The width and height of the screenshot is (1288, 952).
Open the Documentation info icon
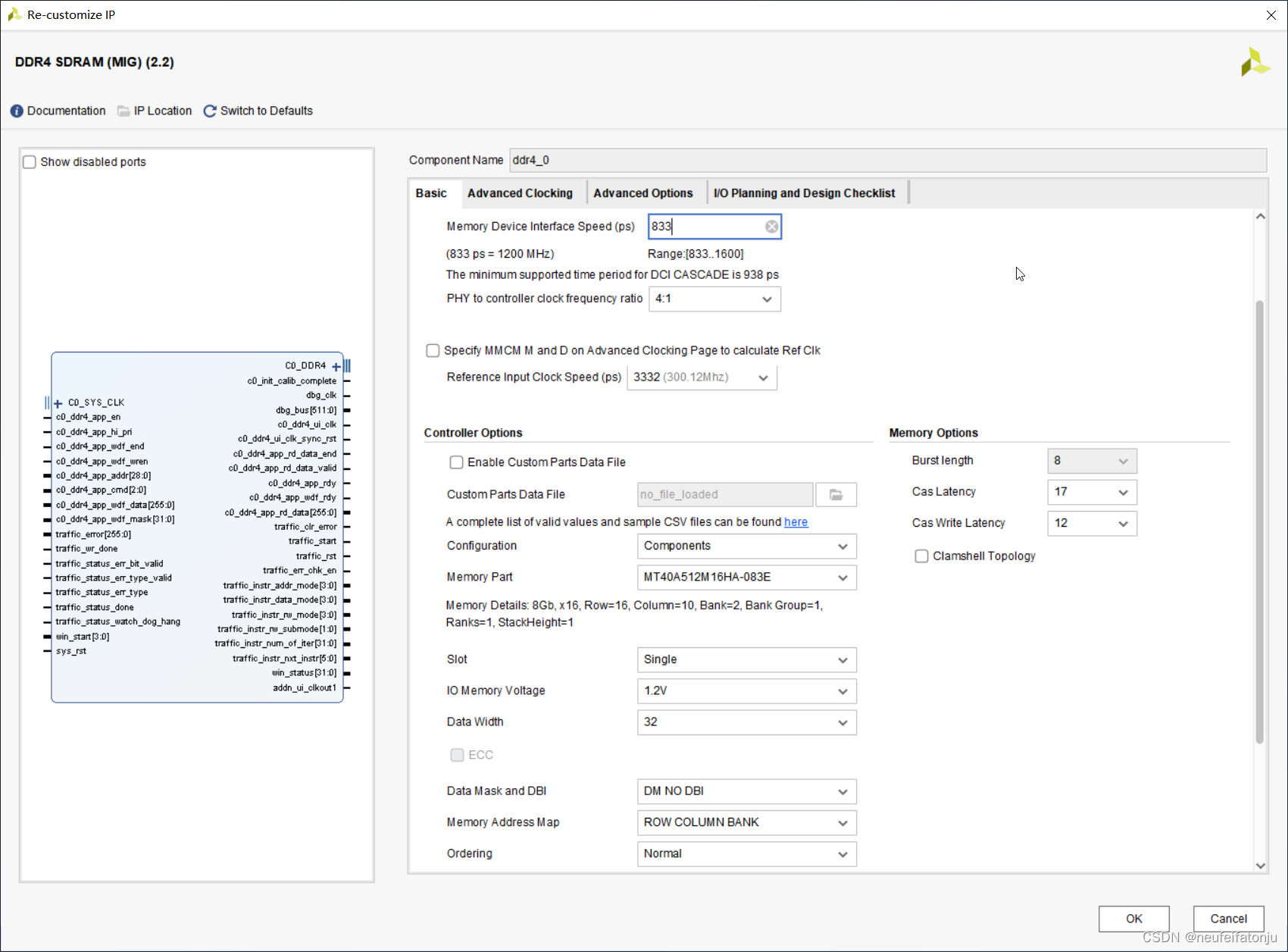tap(17, 111)
